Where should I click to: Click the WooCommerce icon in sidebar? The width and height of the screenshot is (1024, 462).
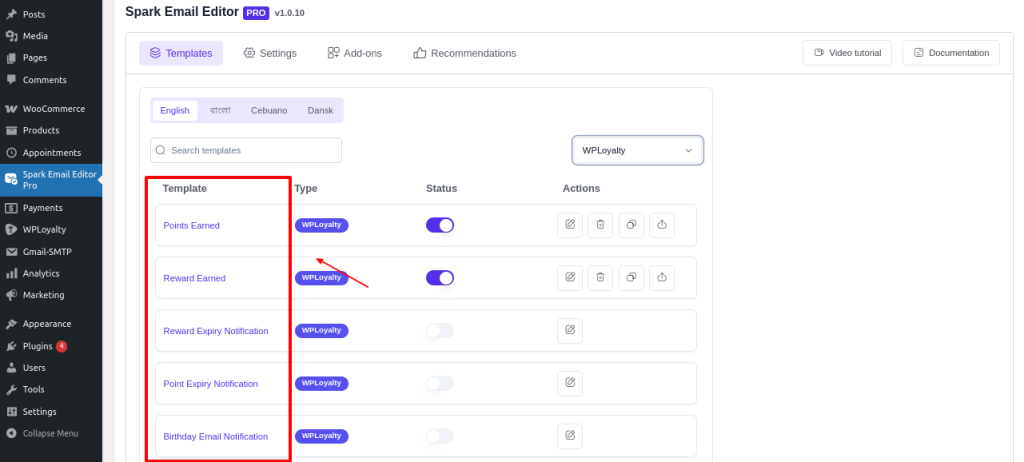[11, 108]
